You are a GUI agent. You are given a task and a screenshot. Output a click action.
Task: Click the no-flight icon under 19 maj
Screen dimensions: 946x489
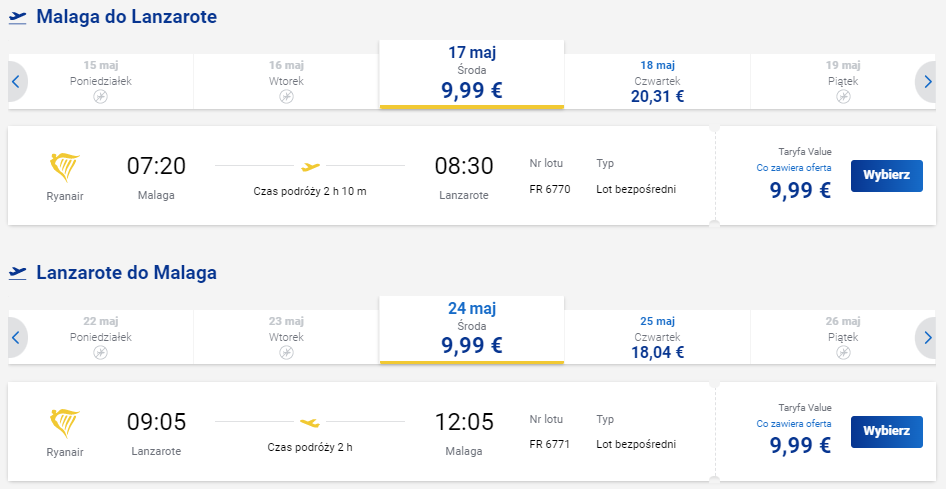pyautogui.click(x=843, y=96)
